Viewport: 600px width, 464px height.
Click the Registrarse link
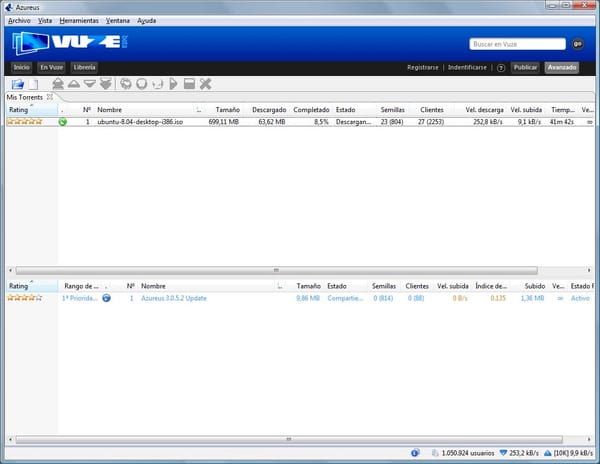click(x=422, y=67)
